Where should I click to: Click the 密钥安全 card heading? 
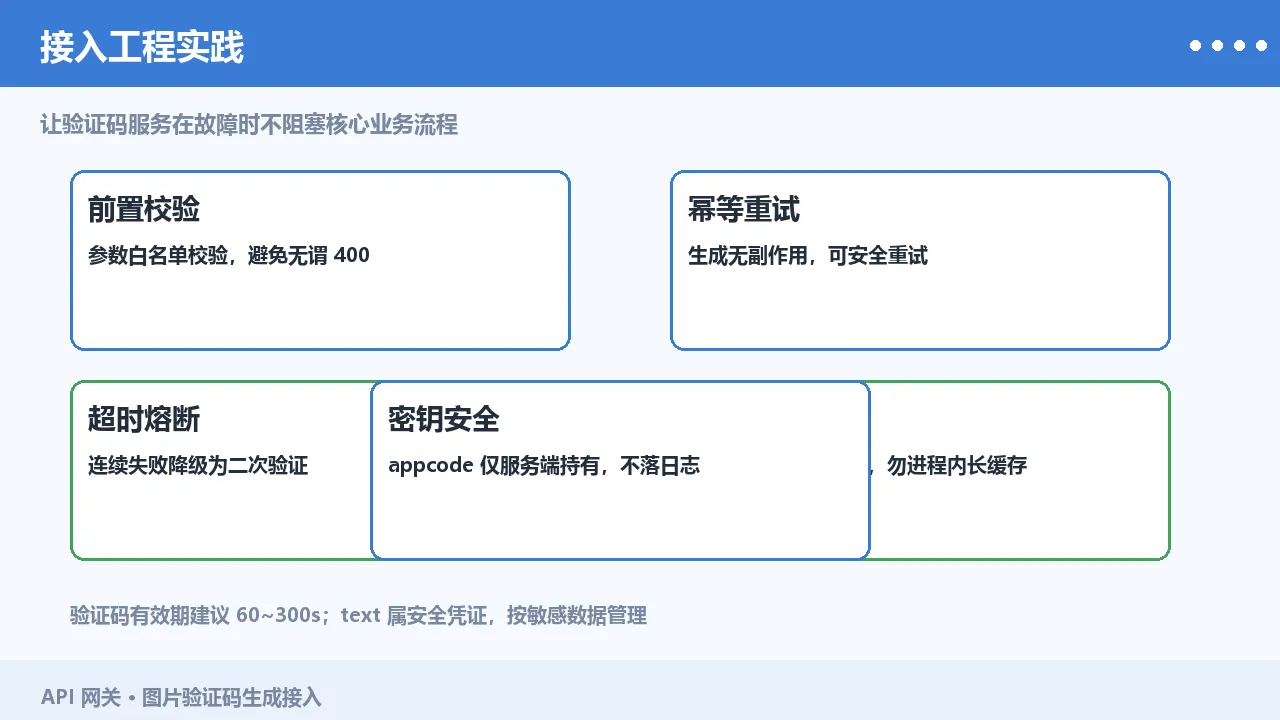tap(444, 419)
